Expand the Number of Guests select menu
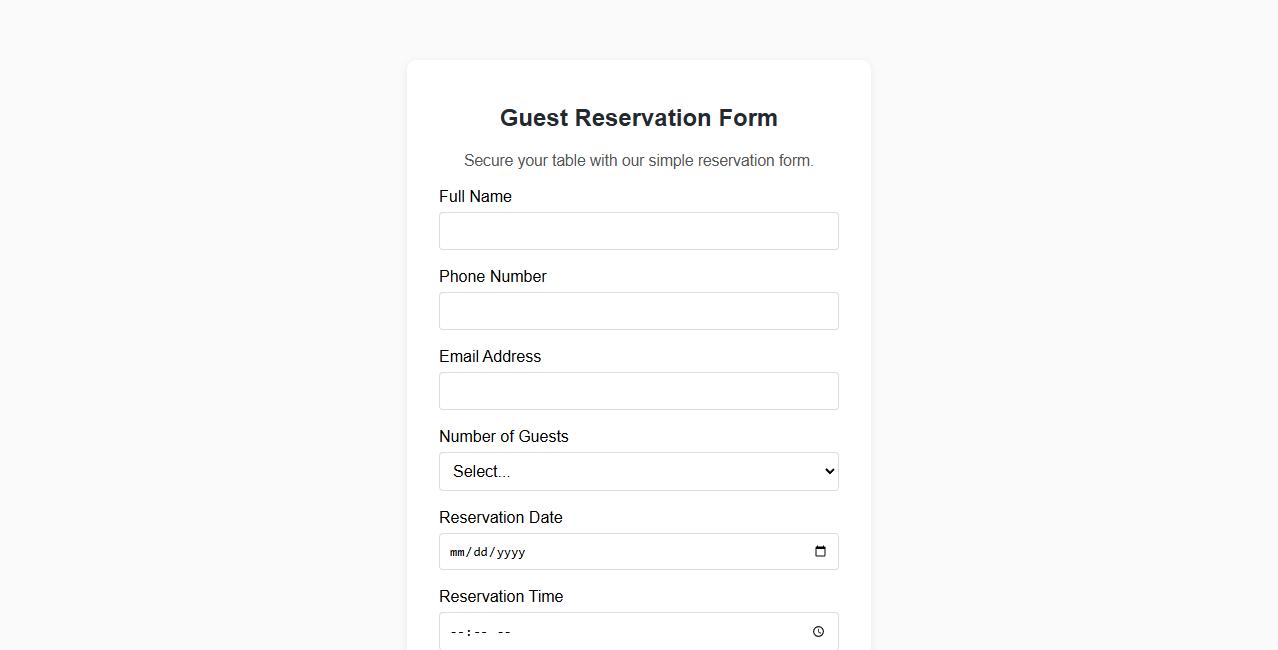 coord(638,471)
